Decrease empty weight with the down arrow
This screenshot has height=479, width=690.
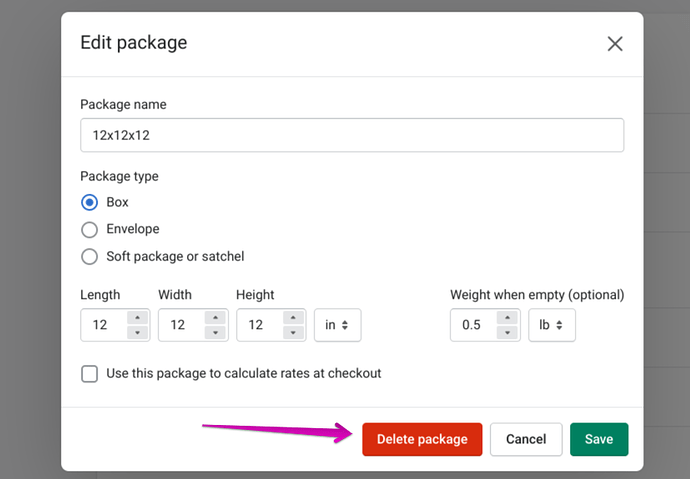[508, 333]
